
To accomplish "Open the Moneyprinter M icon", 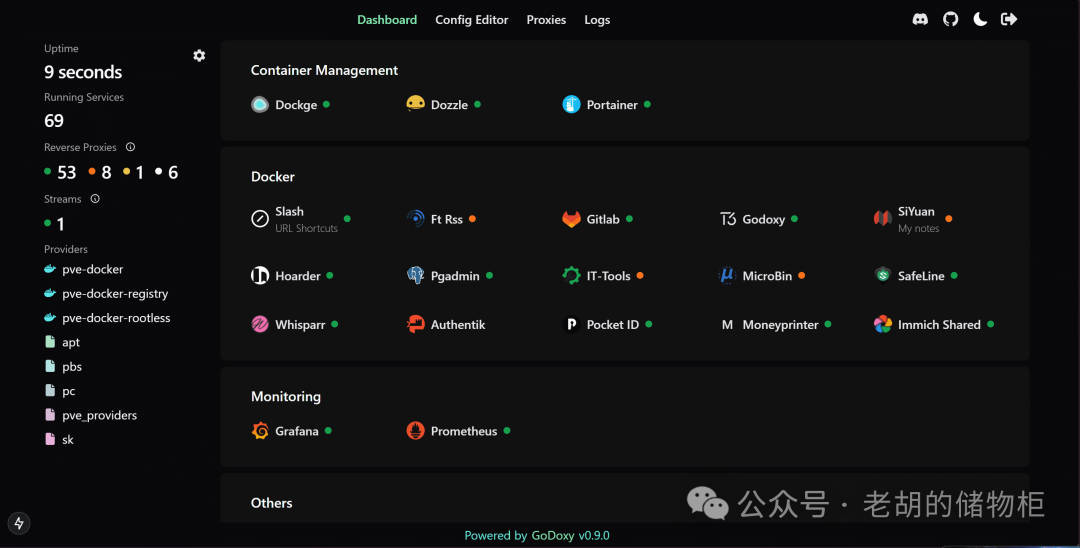I will 727,325.
